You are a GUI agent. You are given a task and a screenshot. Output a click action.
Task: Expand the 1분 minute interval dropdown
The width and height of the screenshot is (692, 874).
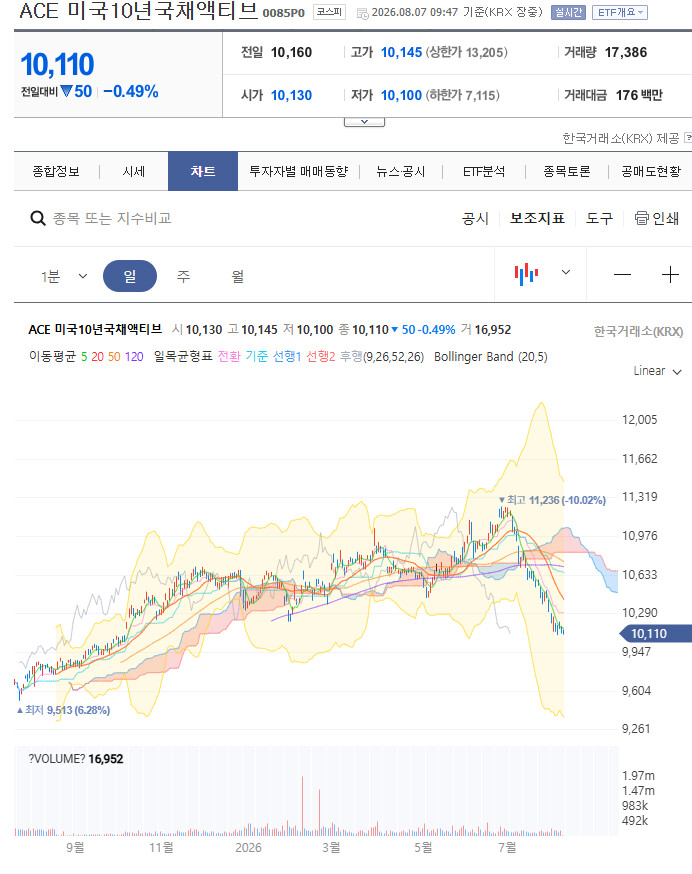pos(64,276)
